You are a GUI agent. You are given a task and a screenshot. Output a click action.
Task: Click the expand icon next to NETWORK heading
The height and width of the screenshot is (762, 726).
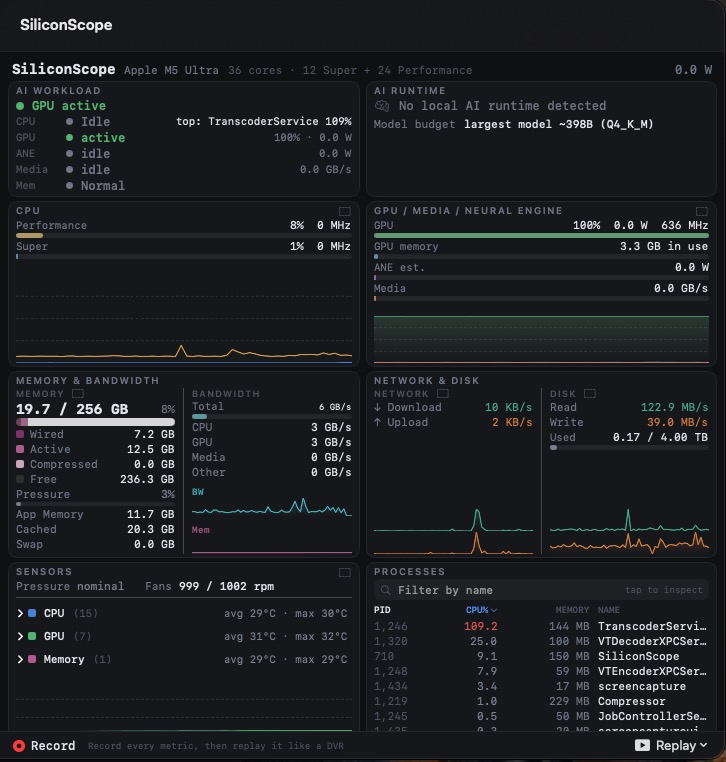(x=443, y=394)
